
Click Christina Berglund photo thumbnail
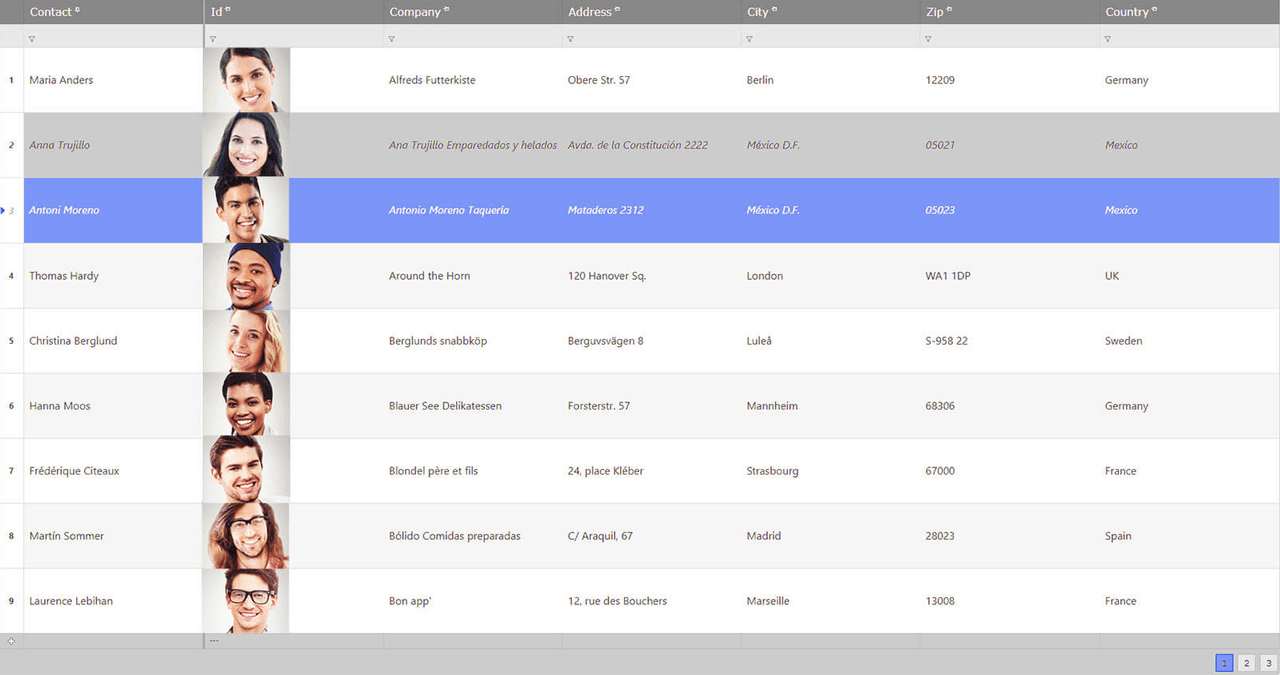click(x=246, y=341)
